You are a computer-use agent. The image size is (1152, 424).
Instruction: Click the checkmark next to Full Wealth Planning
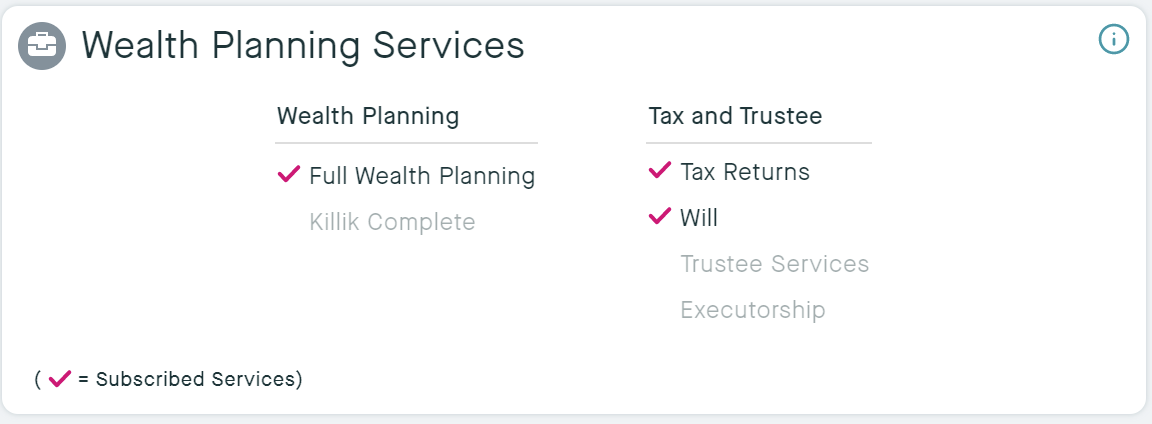click(288, 175)
